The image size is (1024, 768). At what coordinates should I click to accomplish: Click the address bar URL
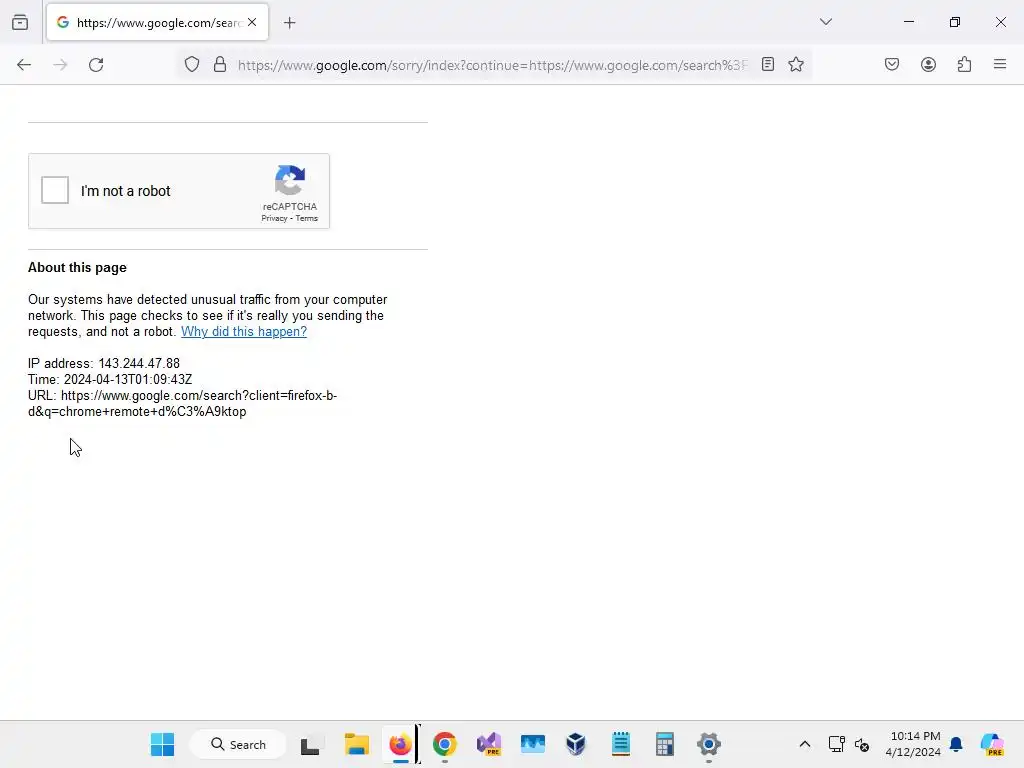point(492,65)
